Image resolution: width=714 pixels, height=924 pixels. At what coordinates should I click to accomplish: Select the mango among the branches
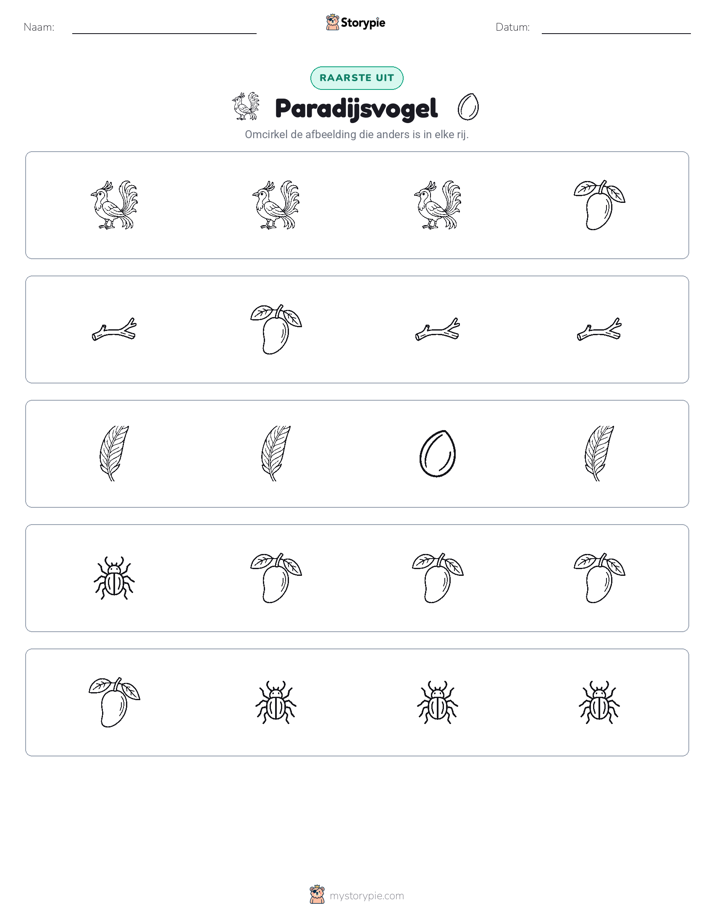(276, 329)
